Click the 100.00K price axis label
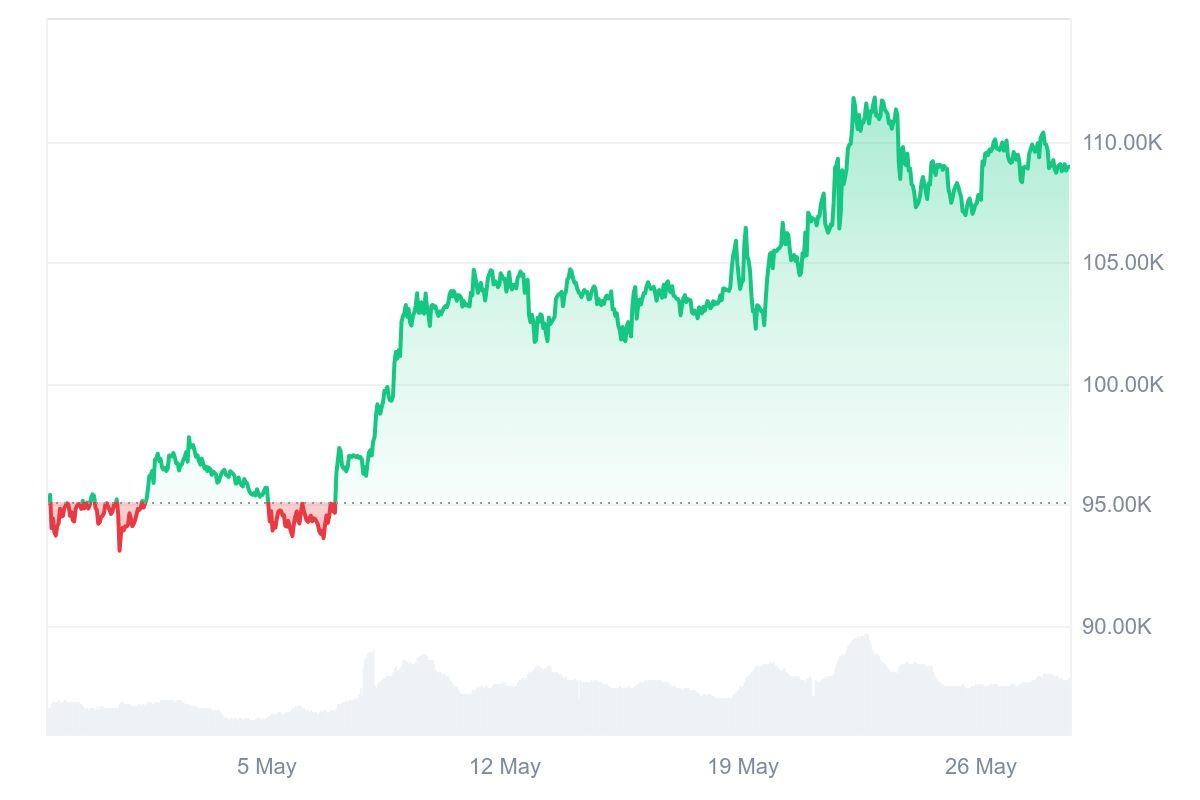Viewport: 1200px width, 800px height. 1122,385
